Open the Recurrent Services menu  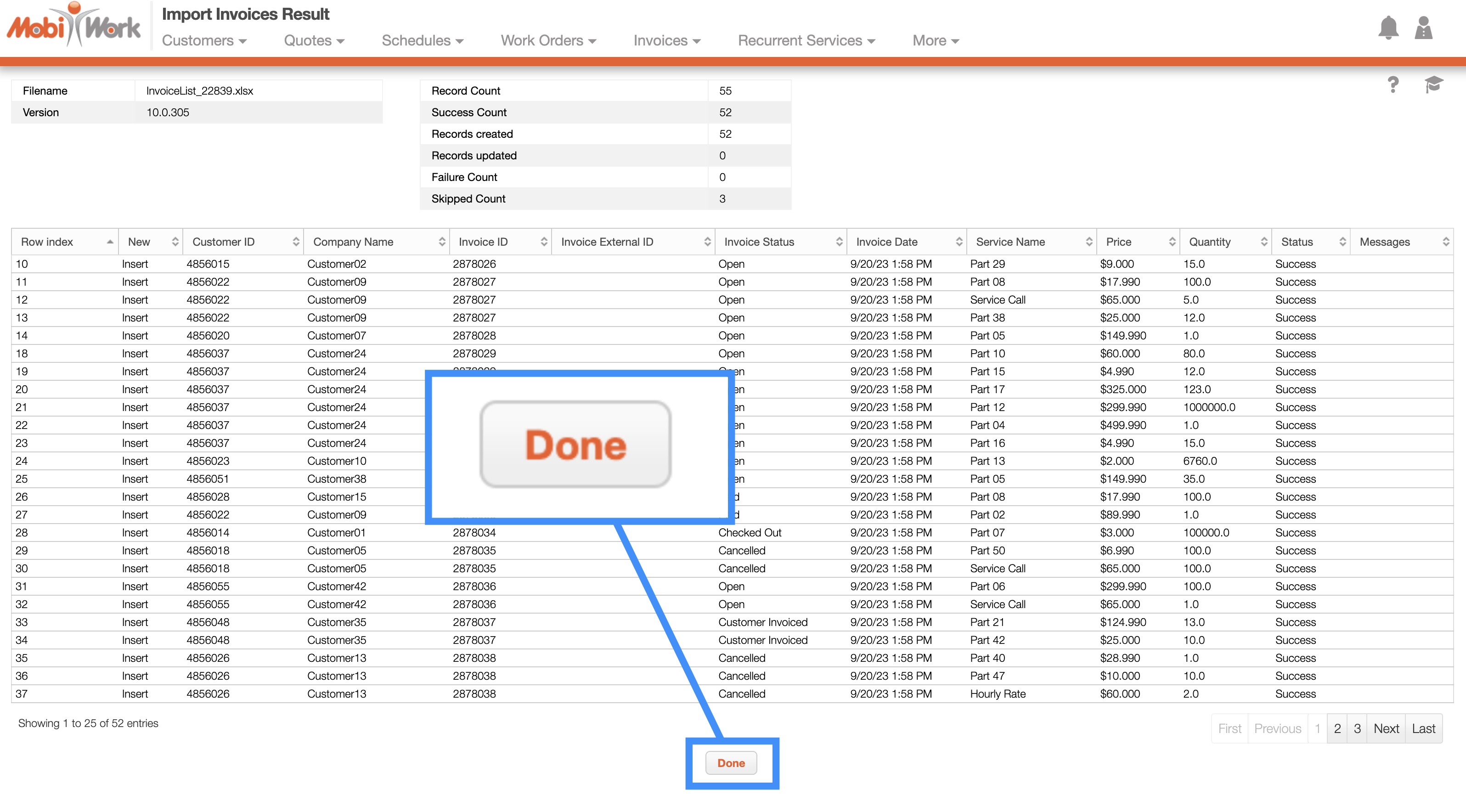click(x=806, y=40)
